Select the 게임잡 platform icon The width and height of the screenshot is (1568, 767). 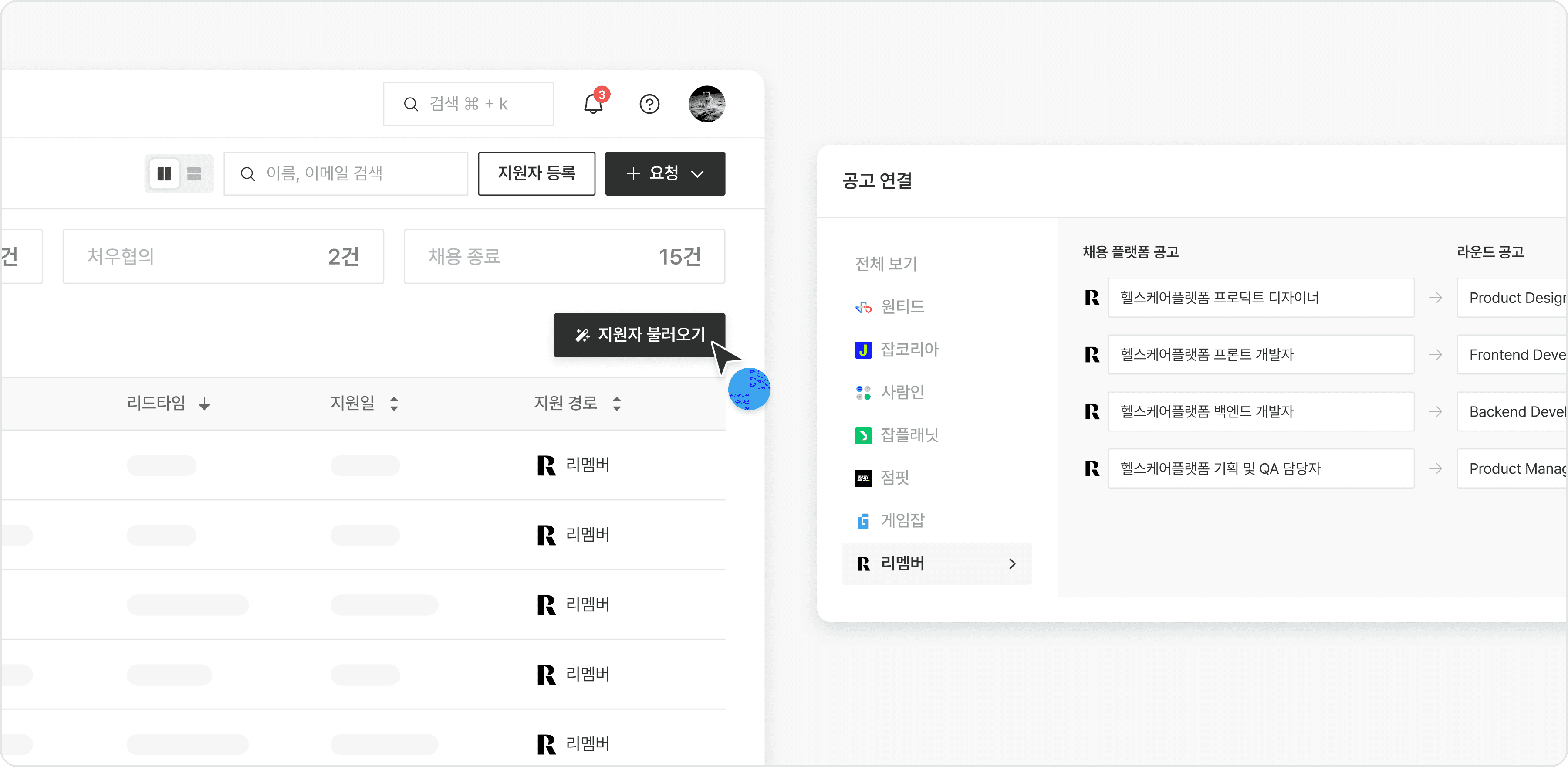pyautogui.click(x=862, y=520)
